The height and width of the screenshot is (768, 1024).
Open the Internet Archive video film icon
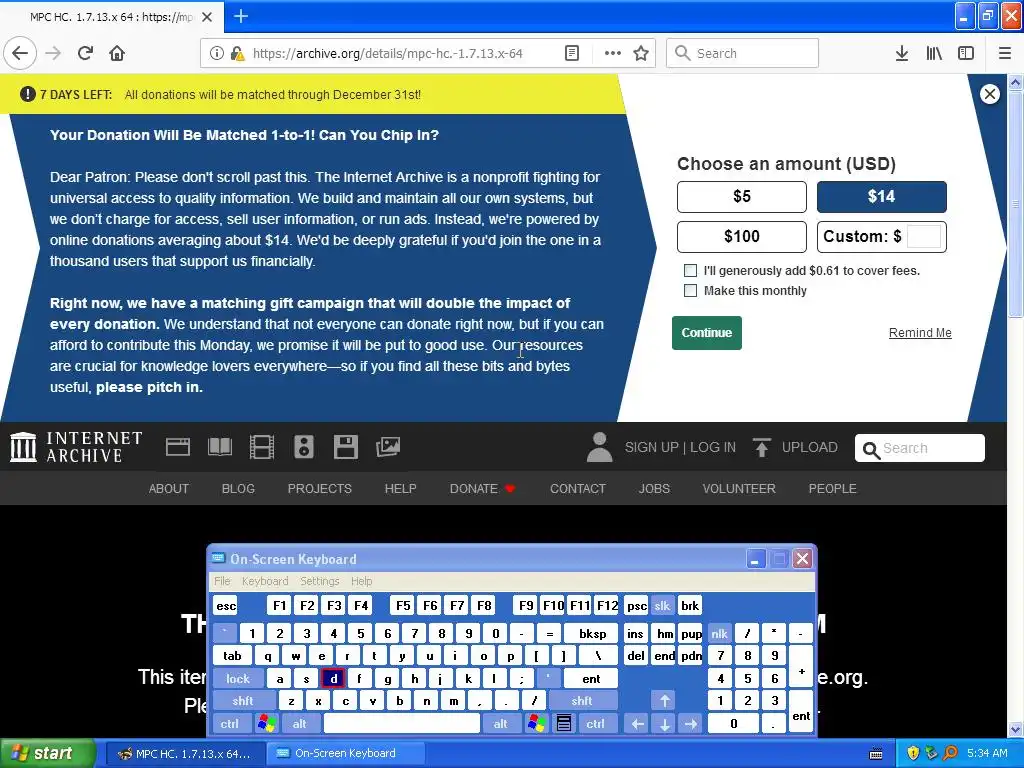(x=262, y=447)
